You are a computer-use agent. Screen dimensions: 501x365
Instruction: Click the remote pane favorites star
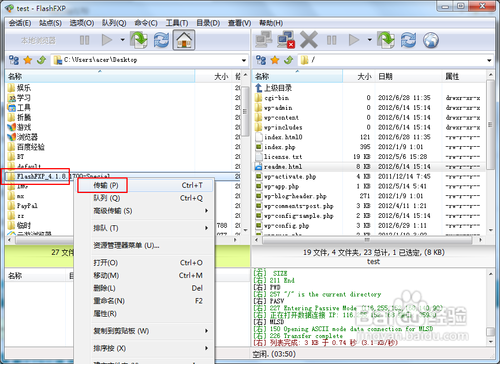[275, 60]
